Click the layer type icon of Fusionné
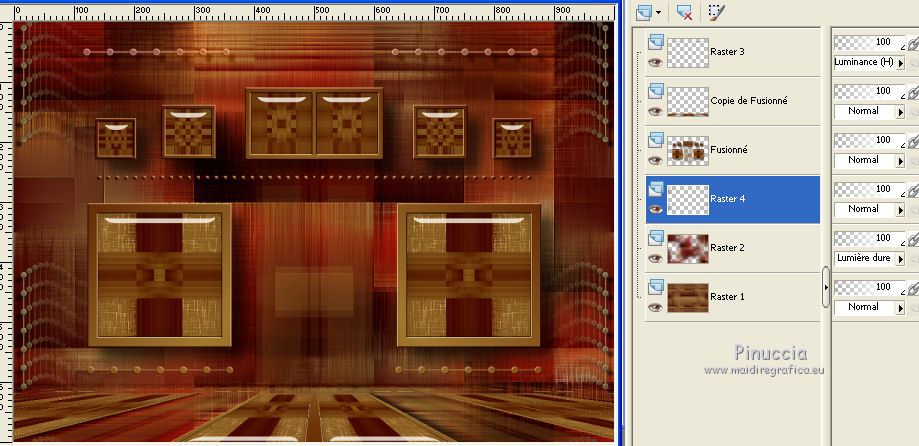The image size is (919, 446). pyautogui.click(x=656, y=140)
